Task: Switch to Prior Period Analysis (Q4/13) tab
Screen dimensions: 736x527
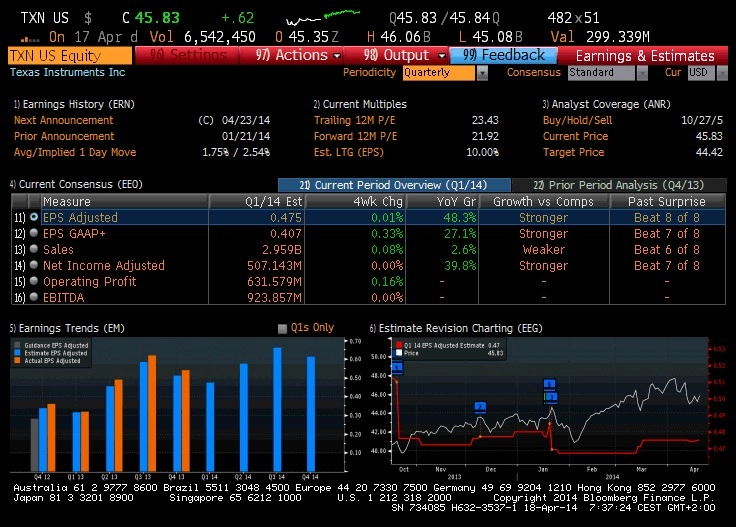Action: point(619,185)
